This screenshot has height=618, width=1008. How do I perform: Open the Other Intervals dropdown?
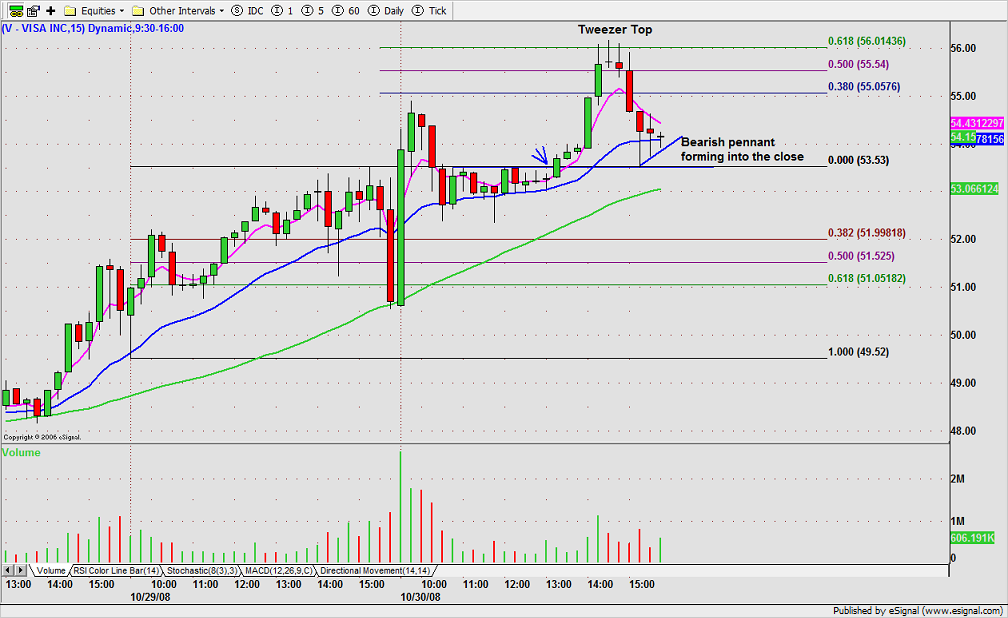[178, 11]
